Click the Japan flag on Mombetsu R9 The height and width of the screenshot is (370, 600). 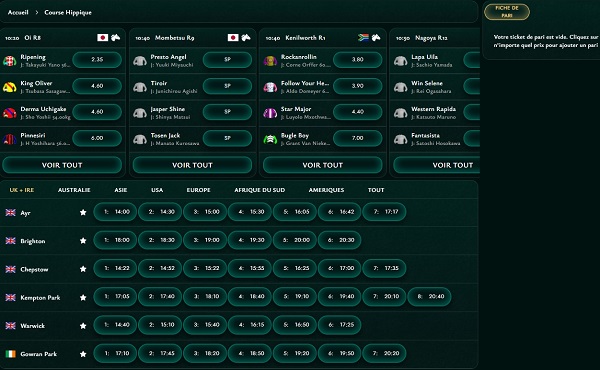point(233,37)
